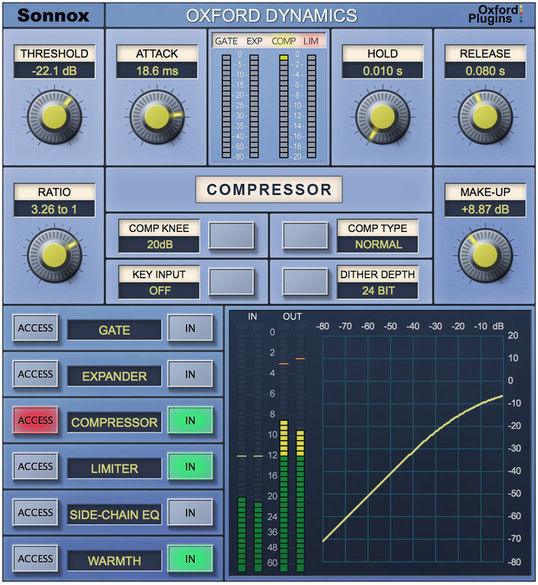Click the Sonnox brand logo
538x585 pixels.
tap(53, 15)
